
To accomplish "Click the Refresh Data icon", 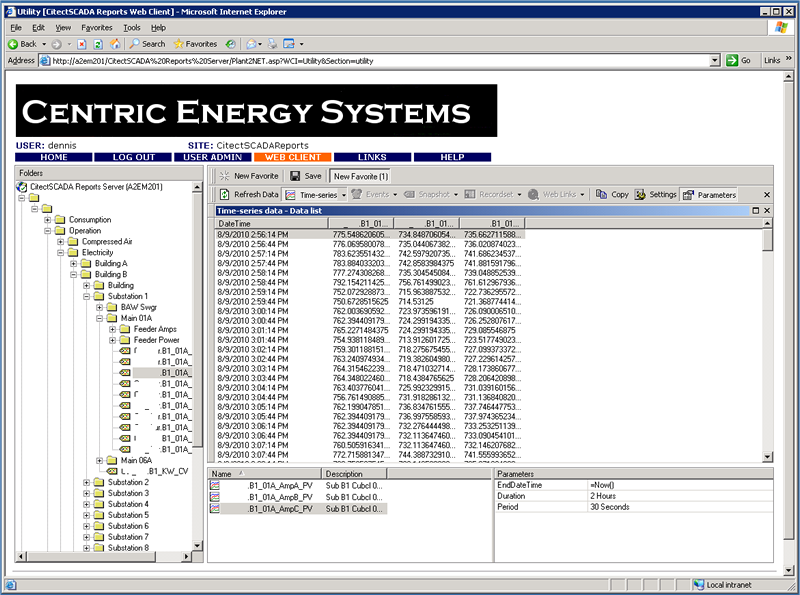I will (225, 194).
